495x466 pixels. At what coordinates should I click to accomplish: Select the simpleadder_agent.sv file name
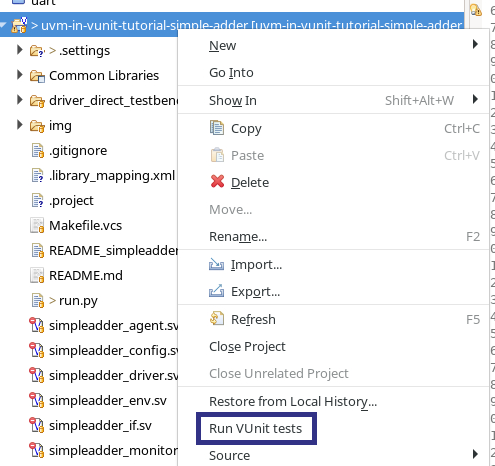pyautogui.click(x=113, y=326)
